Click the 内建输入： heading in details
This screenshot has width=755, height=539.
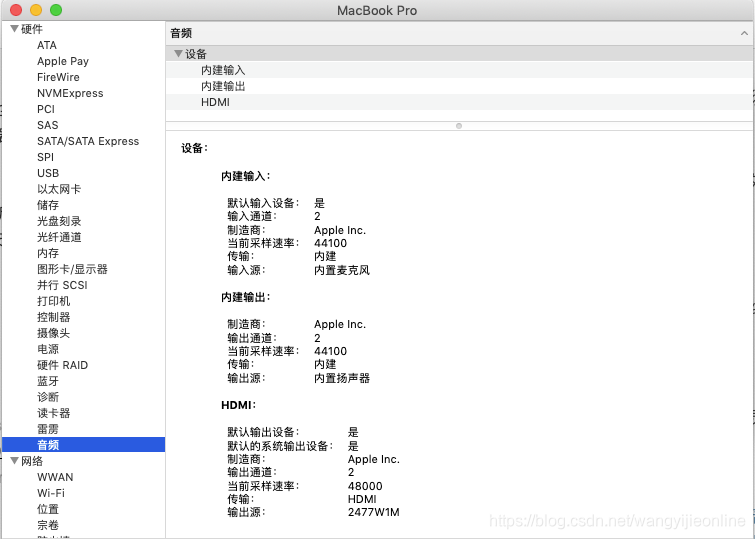[x=246, y=176]
